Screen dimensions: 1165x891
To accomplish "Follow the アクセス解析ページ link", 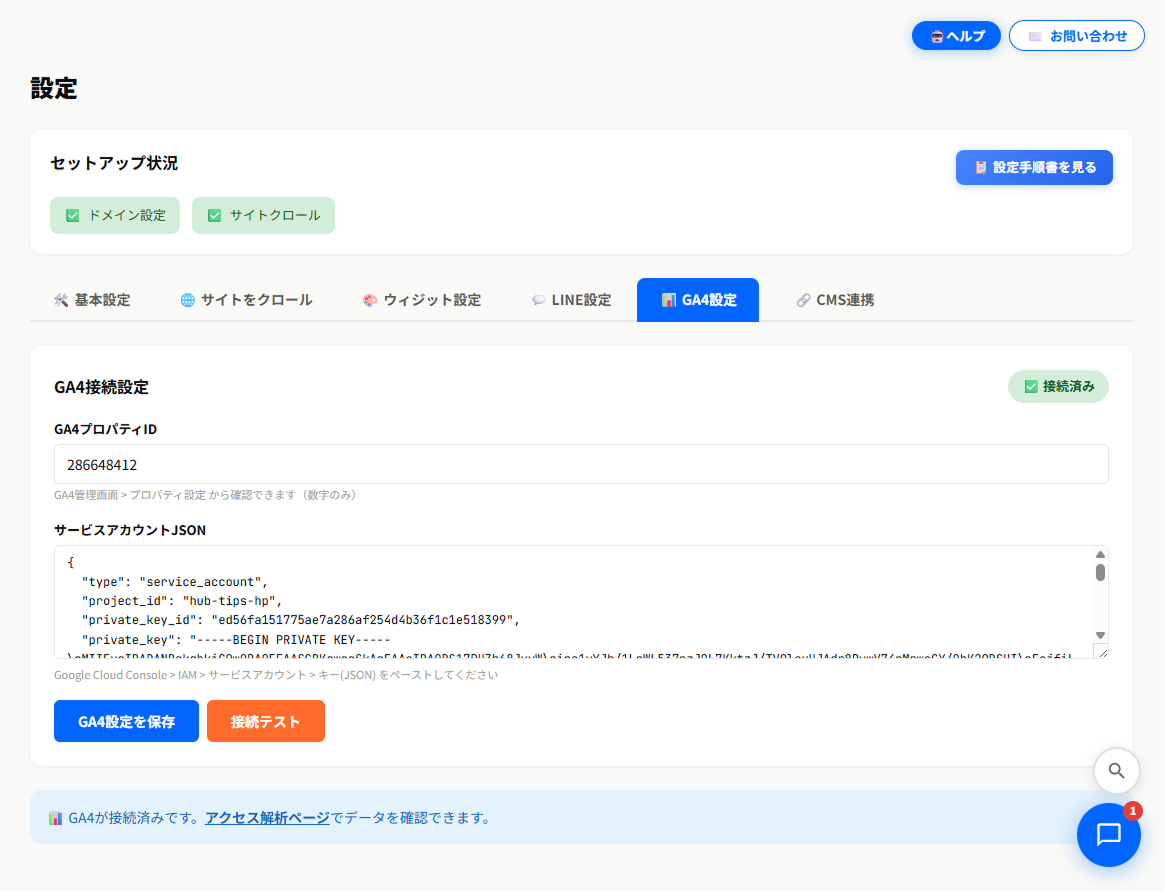I will pos(267,818).
